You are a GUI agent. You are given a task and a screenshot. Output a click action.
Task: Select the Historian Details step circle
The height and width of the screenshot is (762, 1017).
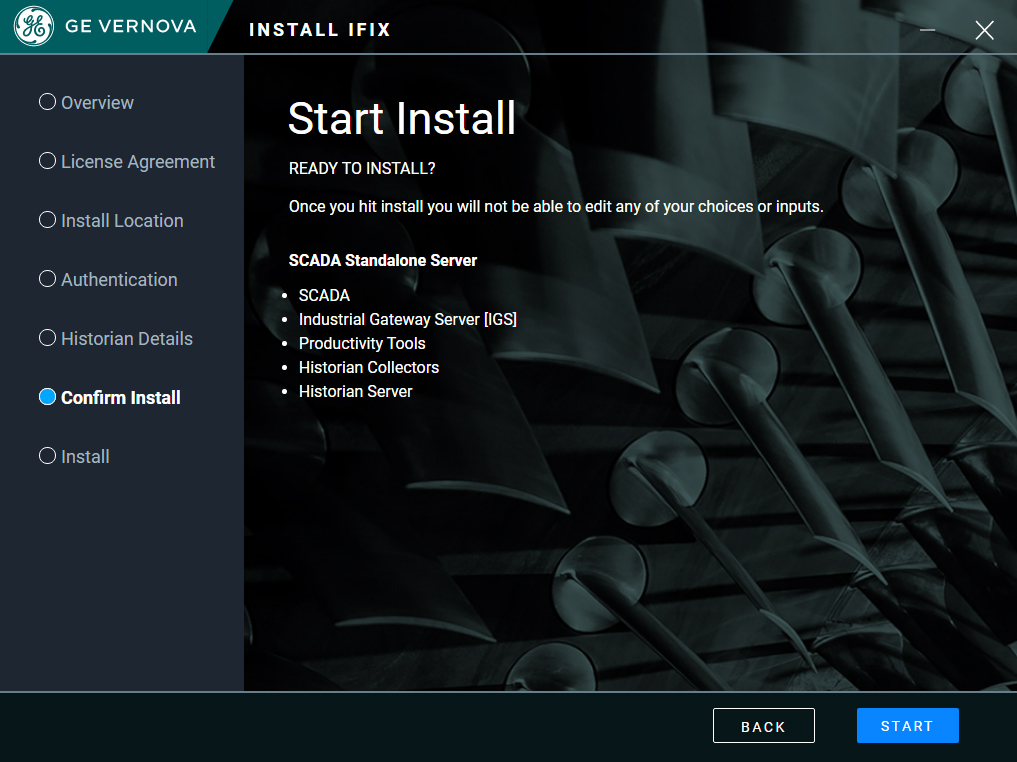click(47, 338)
